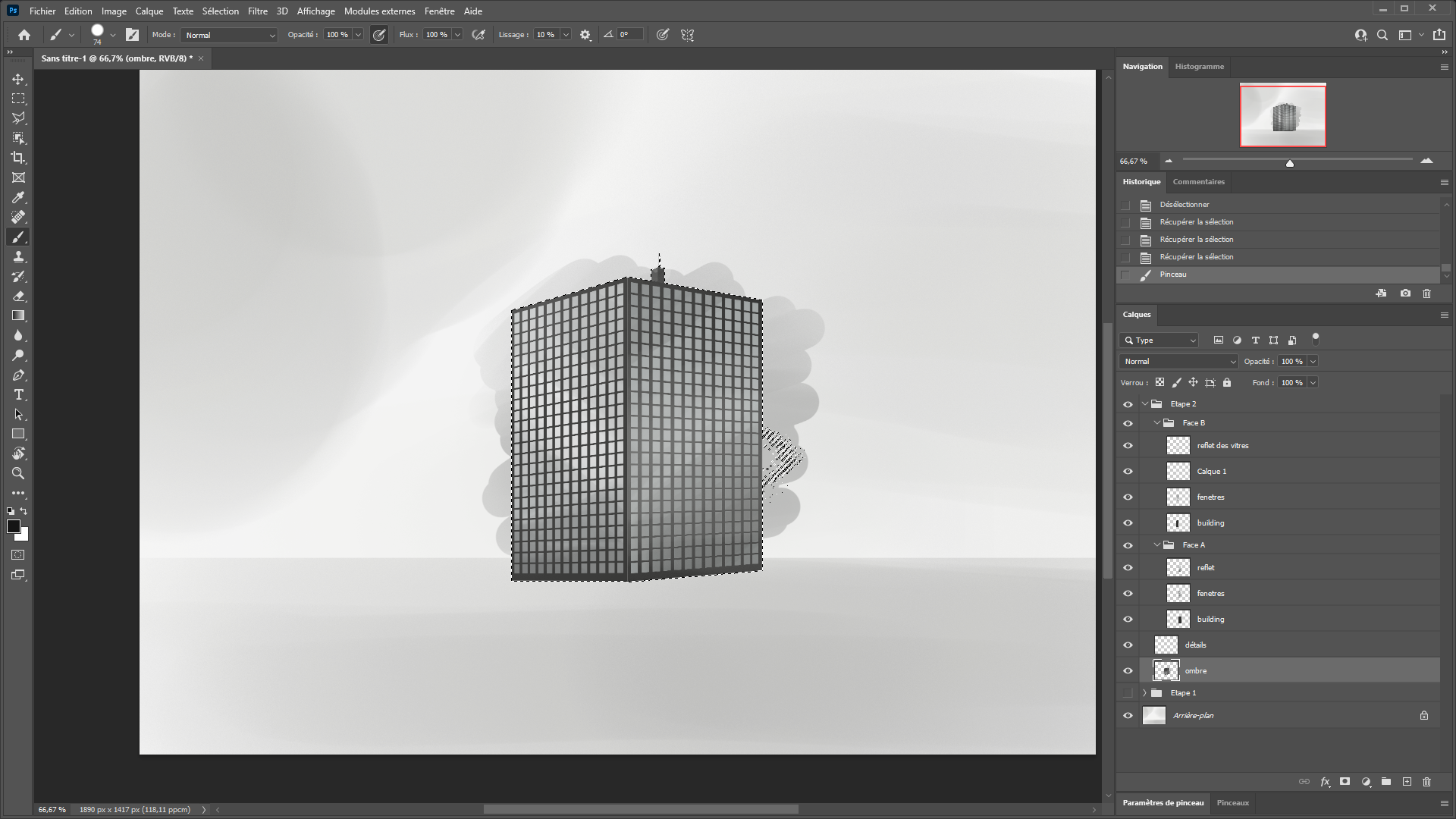
Task: Pick the Zoom tool
Action: tap(18, 473)
